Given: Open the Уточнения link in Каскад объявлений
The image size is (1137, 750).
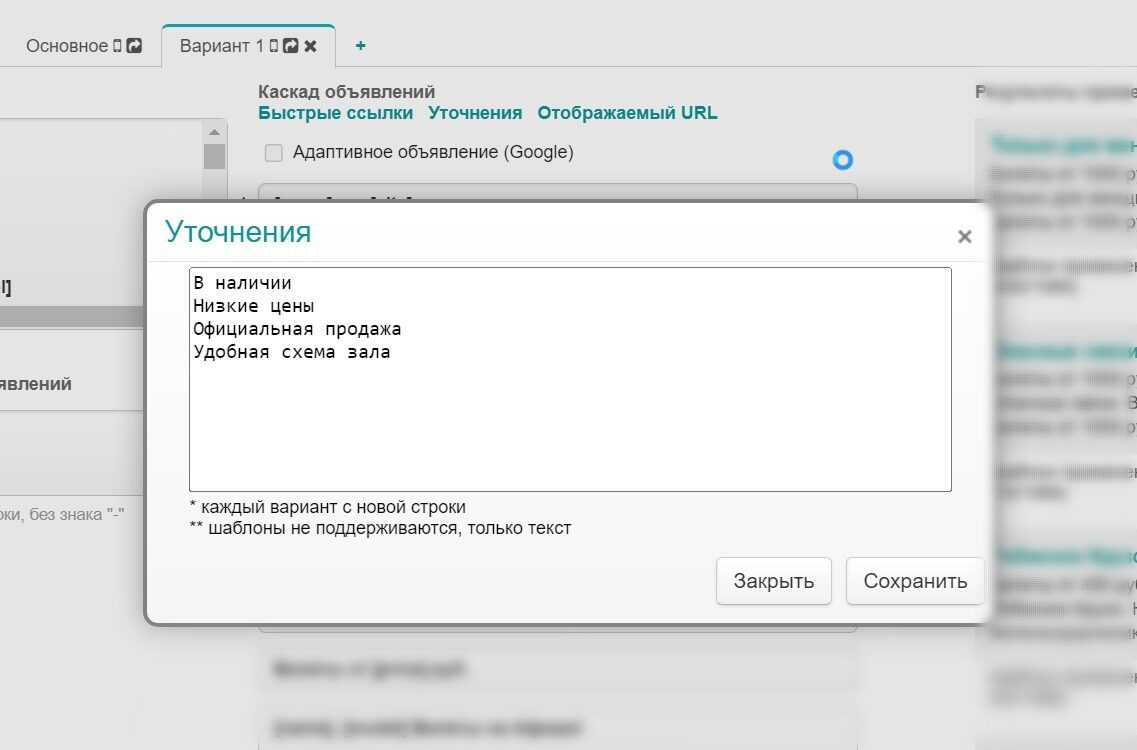Looking at the screenshot, I should coord(475,113).
